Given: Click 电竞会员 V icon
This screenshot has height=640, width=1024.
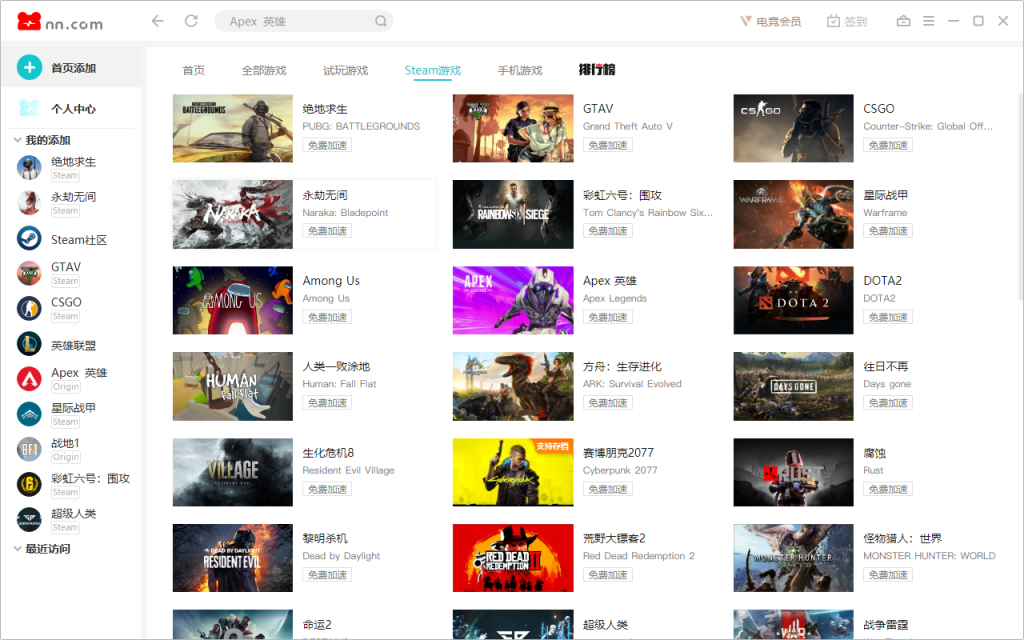Looking at the screenshot, I should [745, 22].
